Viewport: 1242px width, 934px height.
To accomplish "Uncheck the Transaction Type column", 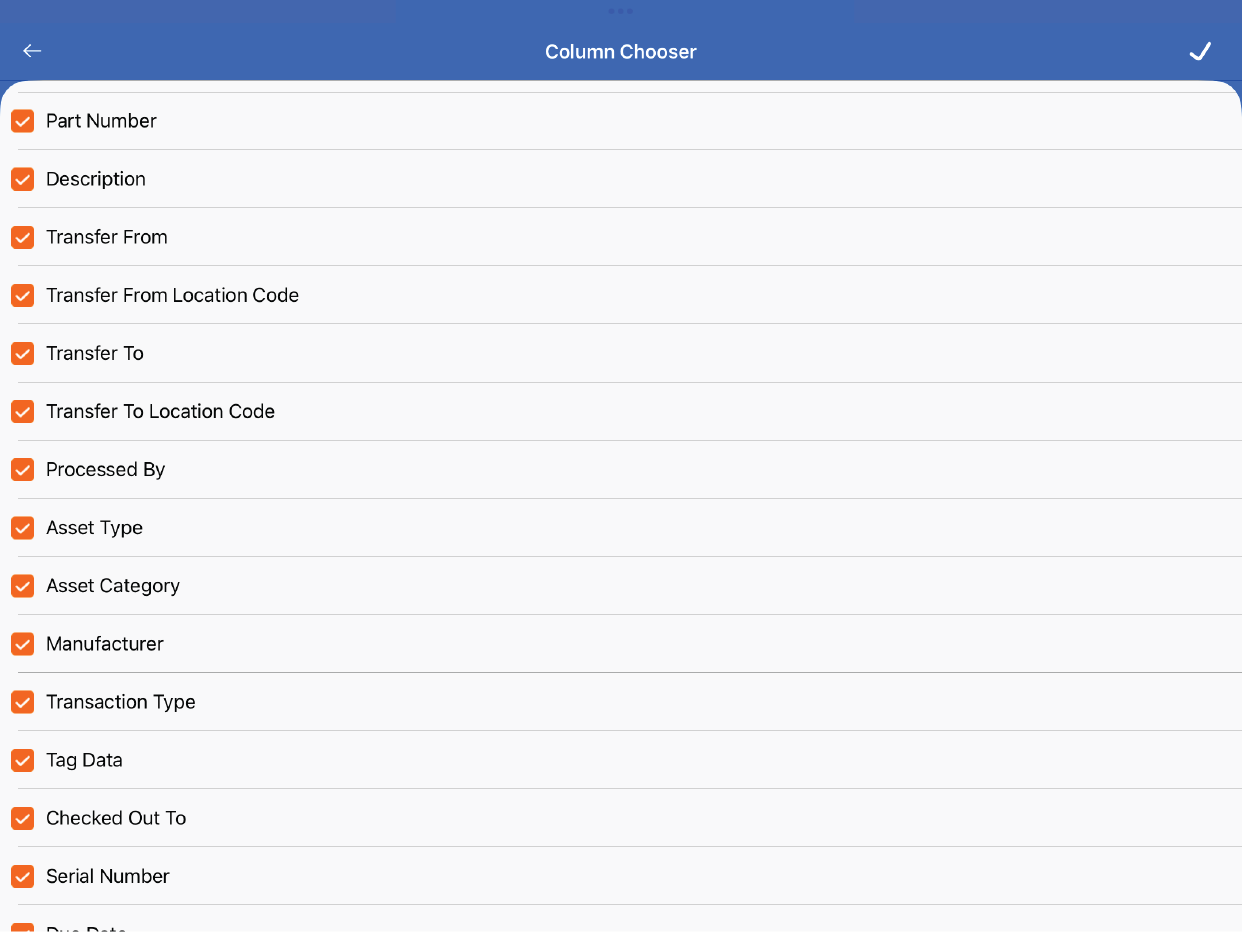I will (x=22, y=701).
